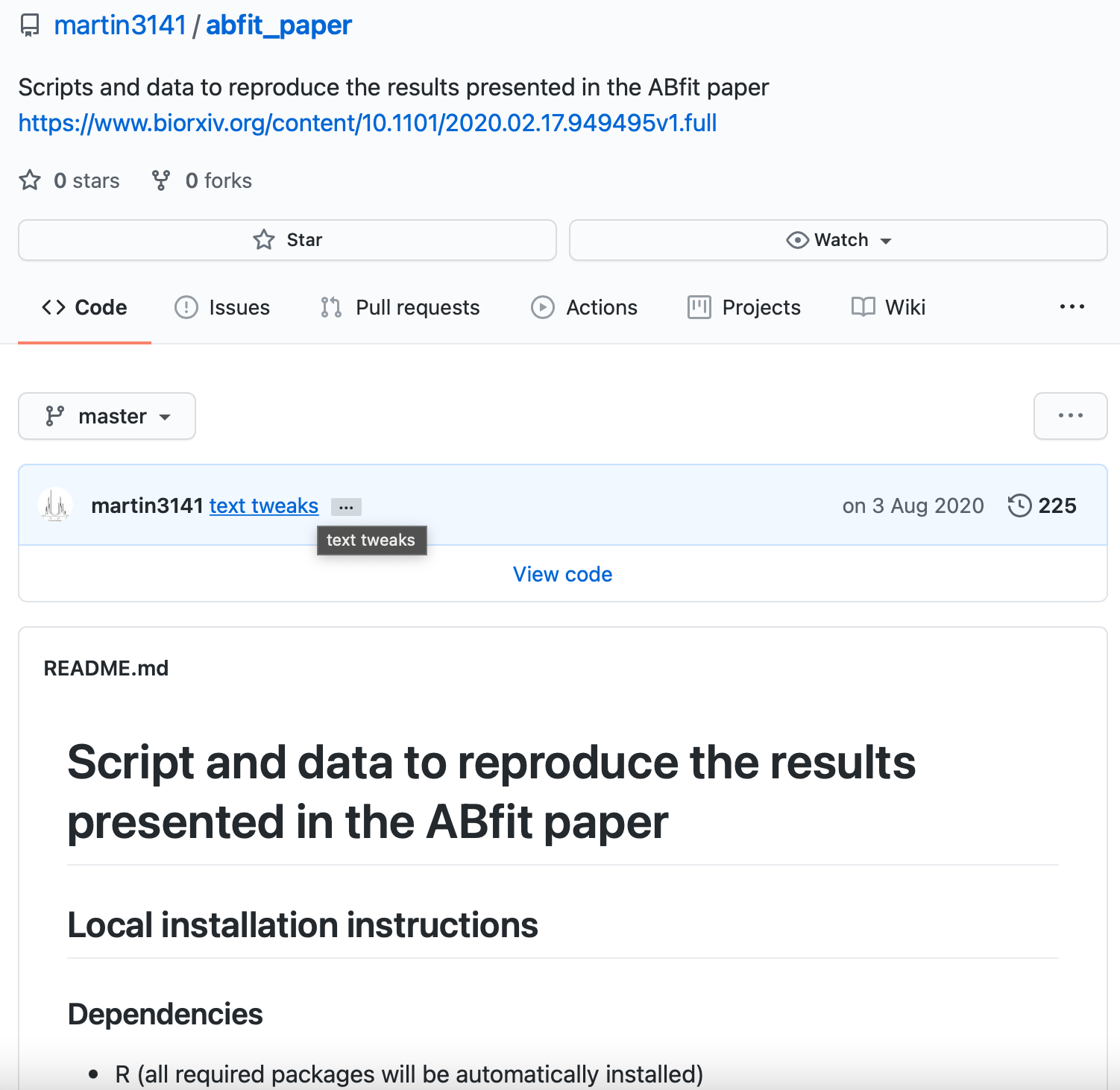The width and height of the screenshot is (1120, 1090).
Task: Open the master branch dropdown
Action: click(x=107, y=416)
